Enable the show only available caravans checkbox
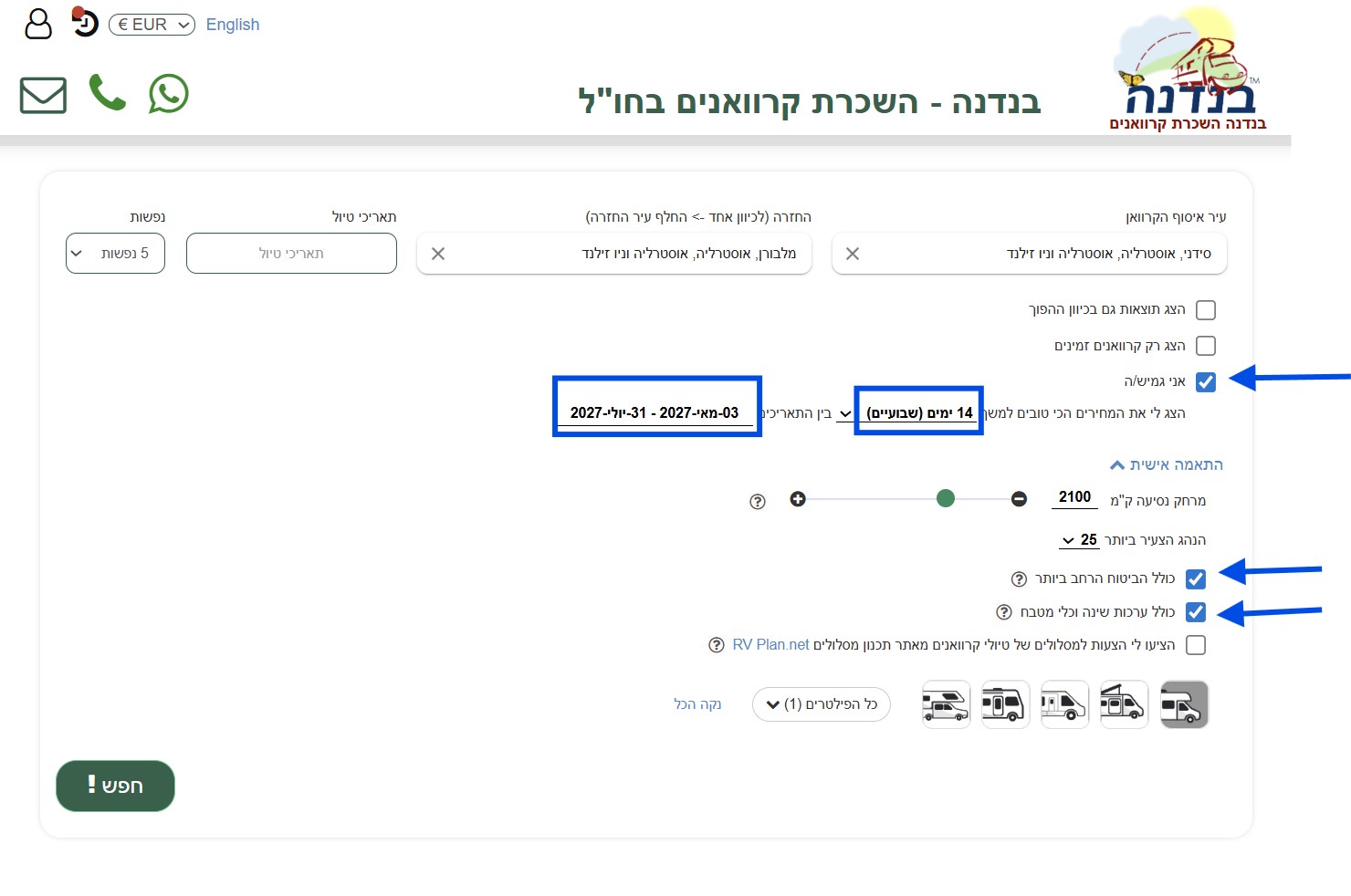1351x896 pixels. click(x=1206, y=346)
